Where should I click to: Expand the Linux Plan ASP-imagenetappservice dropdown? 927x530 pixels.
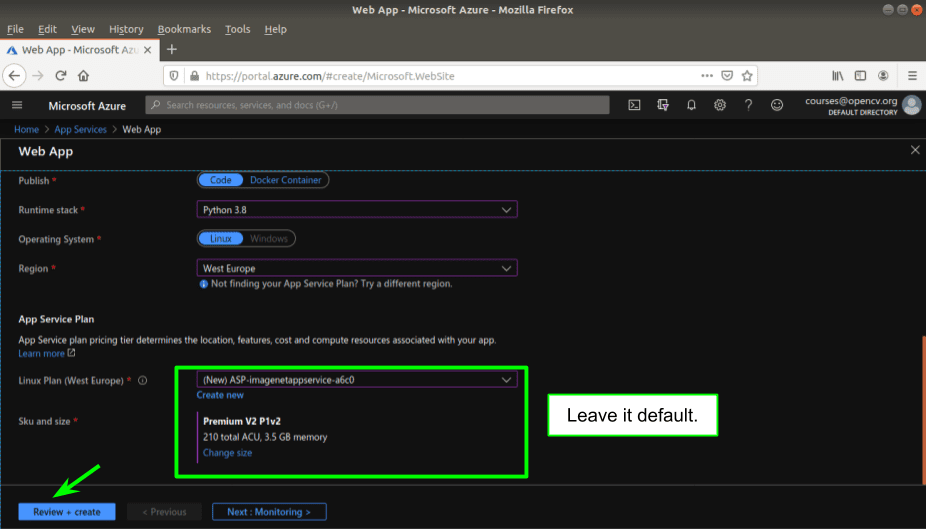(357, 380)
